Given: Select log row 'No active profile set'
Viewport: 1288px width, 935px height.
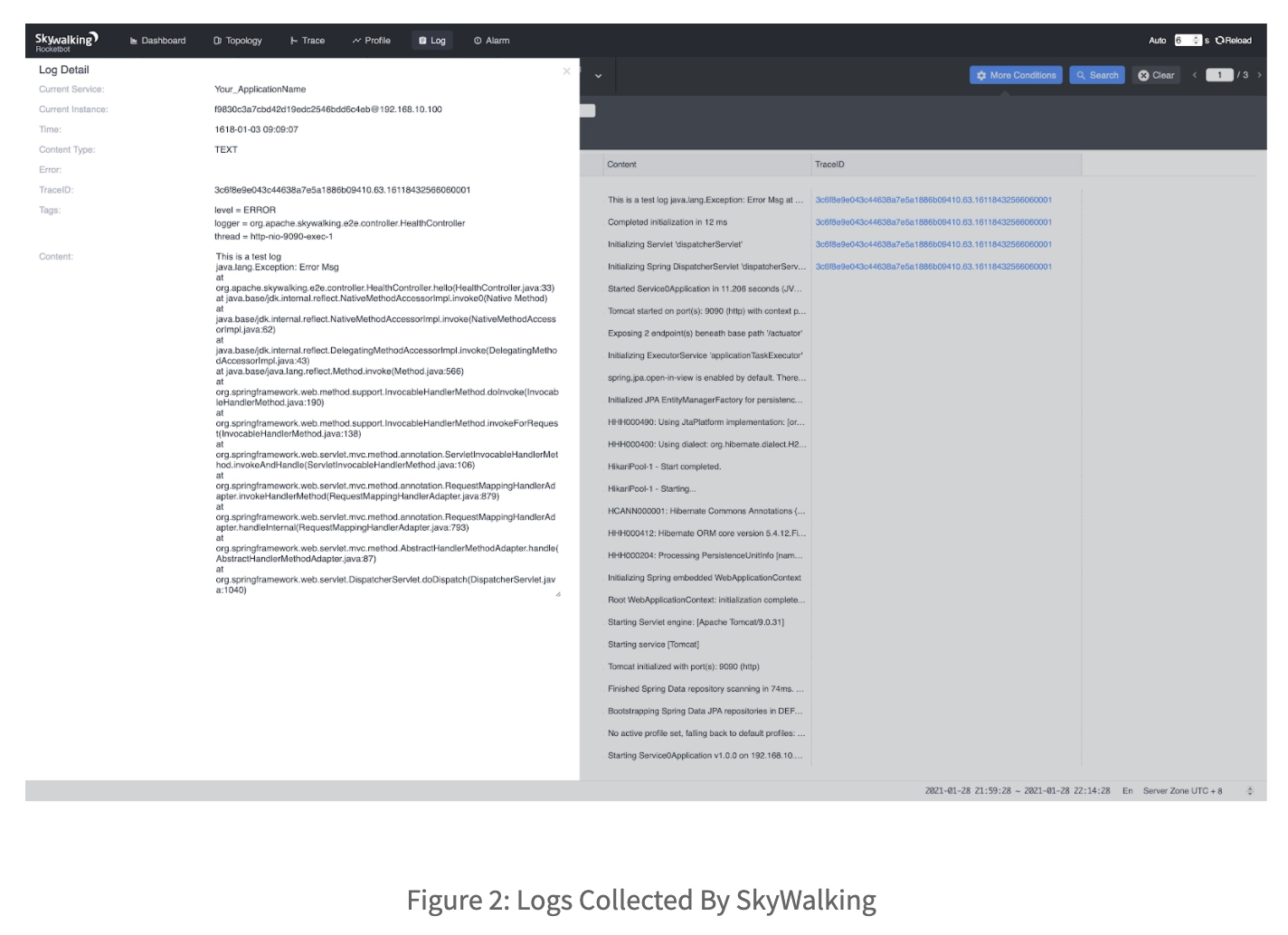Looking at the screenshot, I should 706,733.
